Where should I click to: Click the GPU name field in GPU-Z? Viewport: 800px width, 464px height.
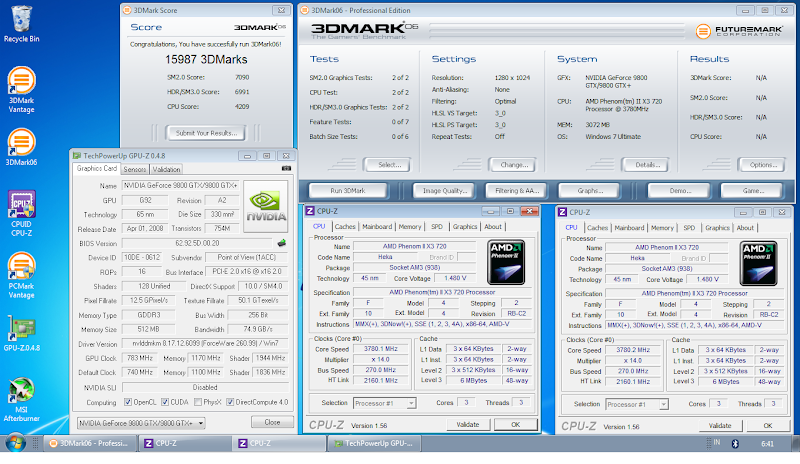pyautogui.click(x=181, y=186)
